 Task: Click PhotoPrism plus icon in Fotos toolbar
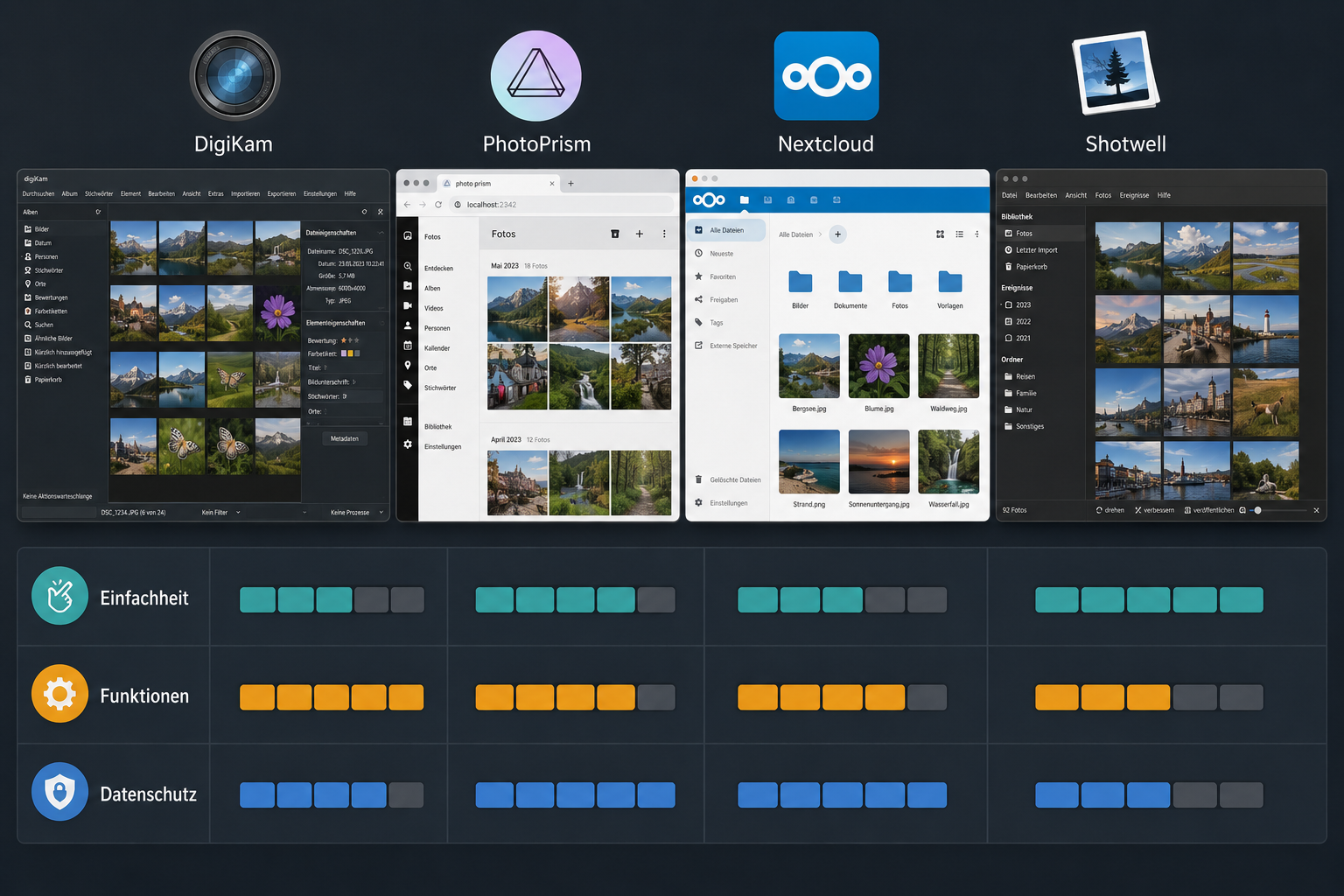(x=640, y=234)
